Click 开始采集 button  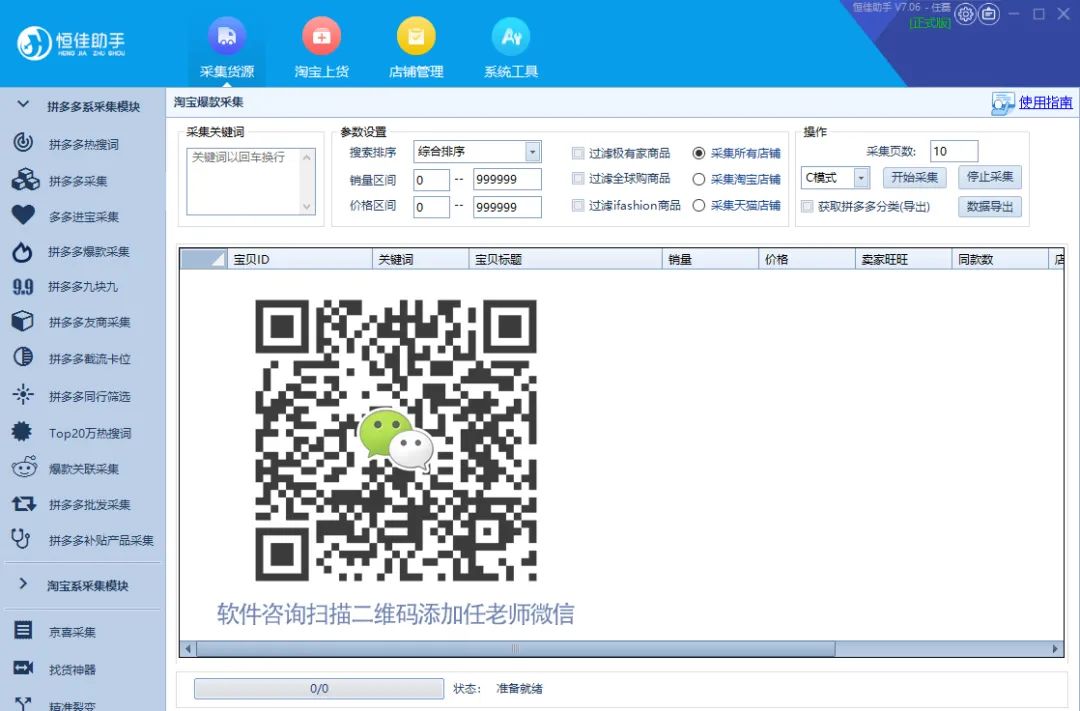click(x=915, y=178)
